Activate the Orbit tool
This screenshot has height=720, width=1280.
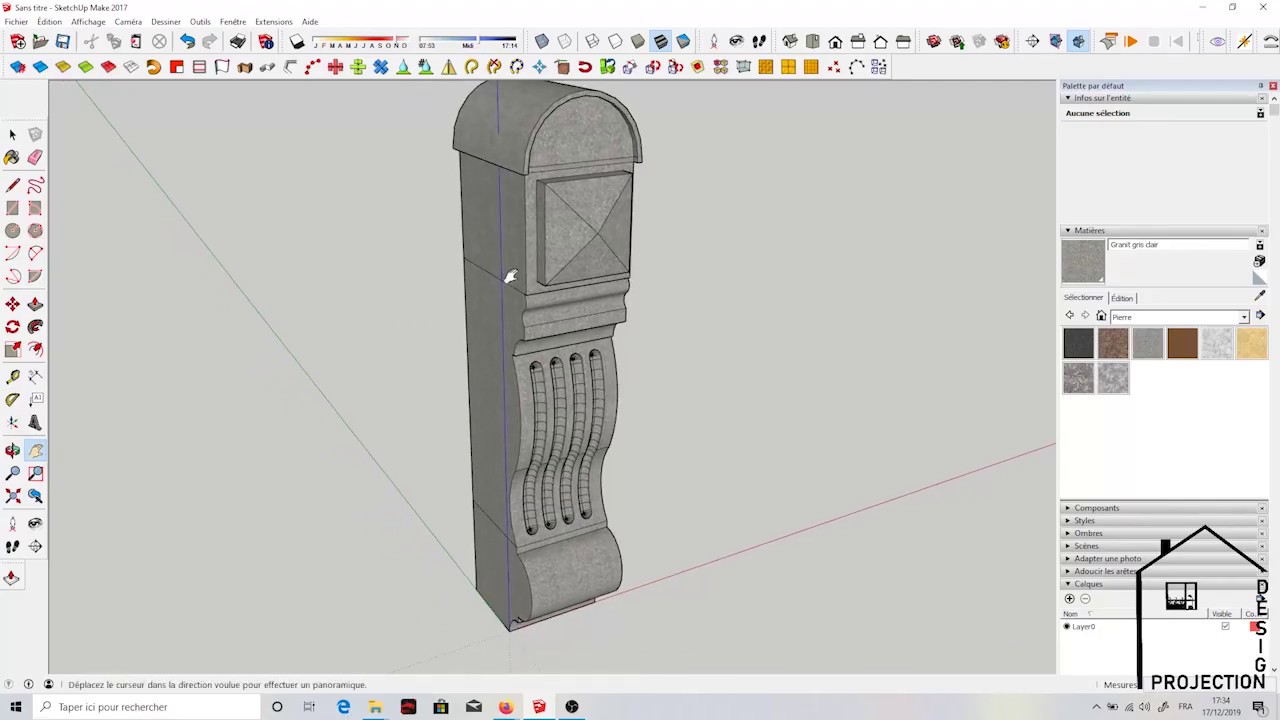click(x=12, y=451)
